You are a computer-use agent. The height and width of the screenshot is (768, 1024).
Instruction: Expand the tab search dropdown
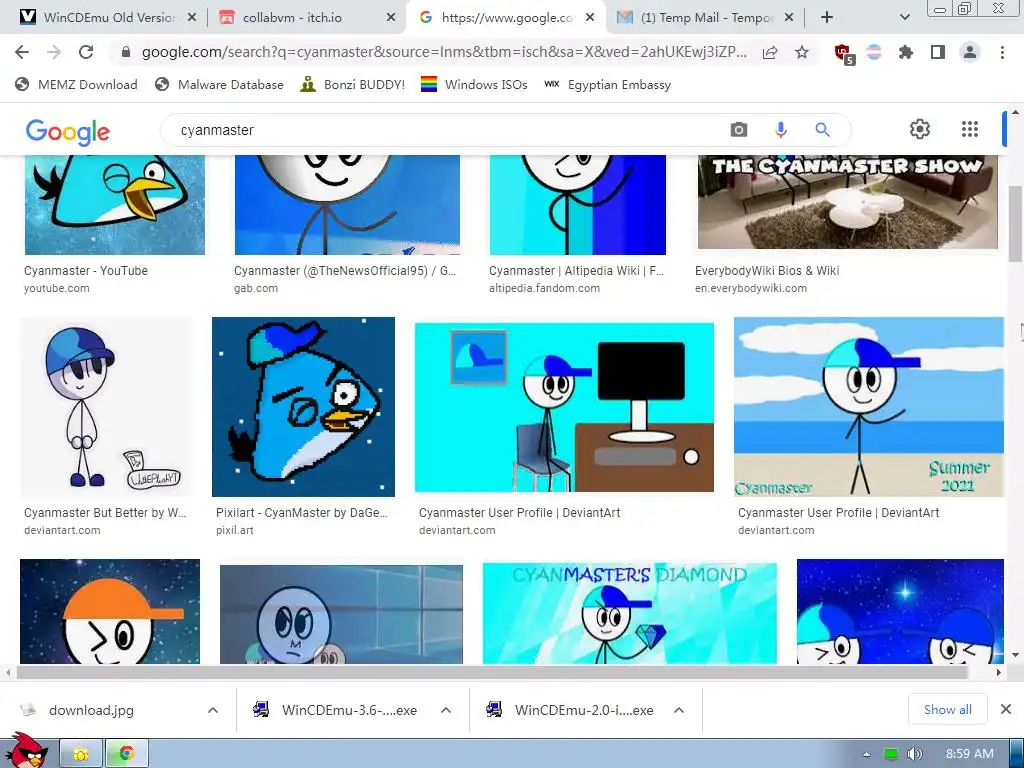(x=904, y=17)
